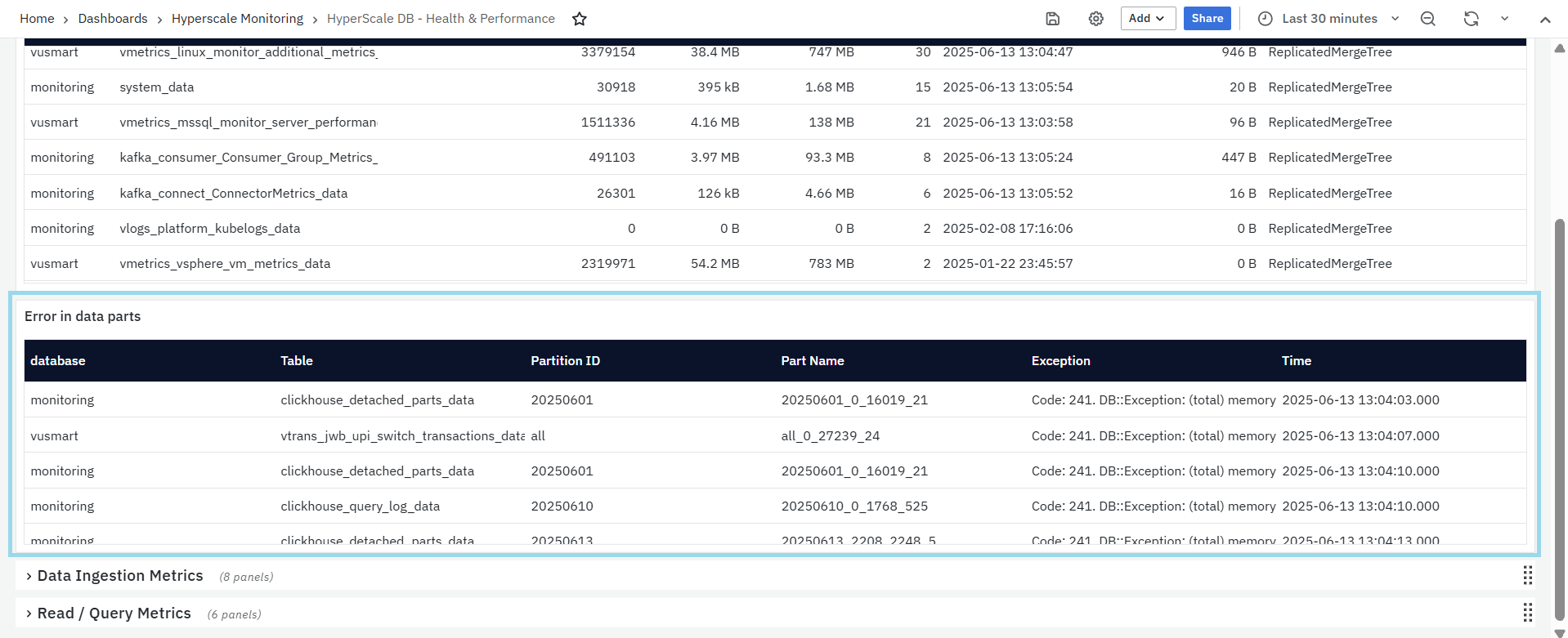Star this dashboard as favorite
Viewport: 1568px width, 638px height.
[580, 19]
